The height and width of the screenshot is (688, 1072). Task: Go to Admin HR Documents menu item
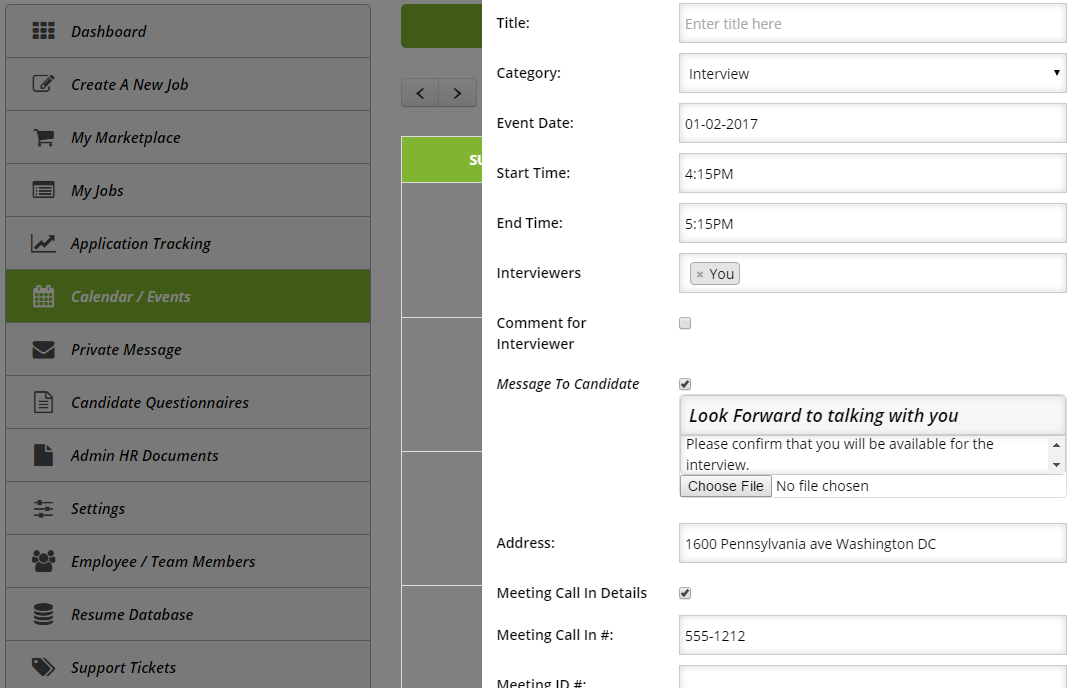point(144,455)
